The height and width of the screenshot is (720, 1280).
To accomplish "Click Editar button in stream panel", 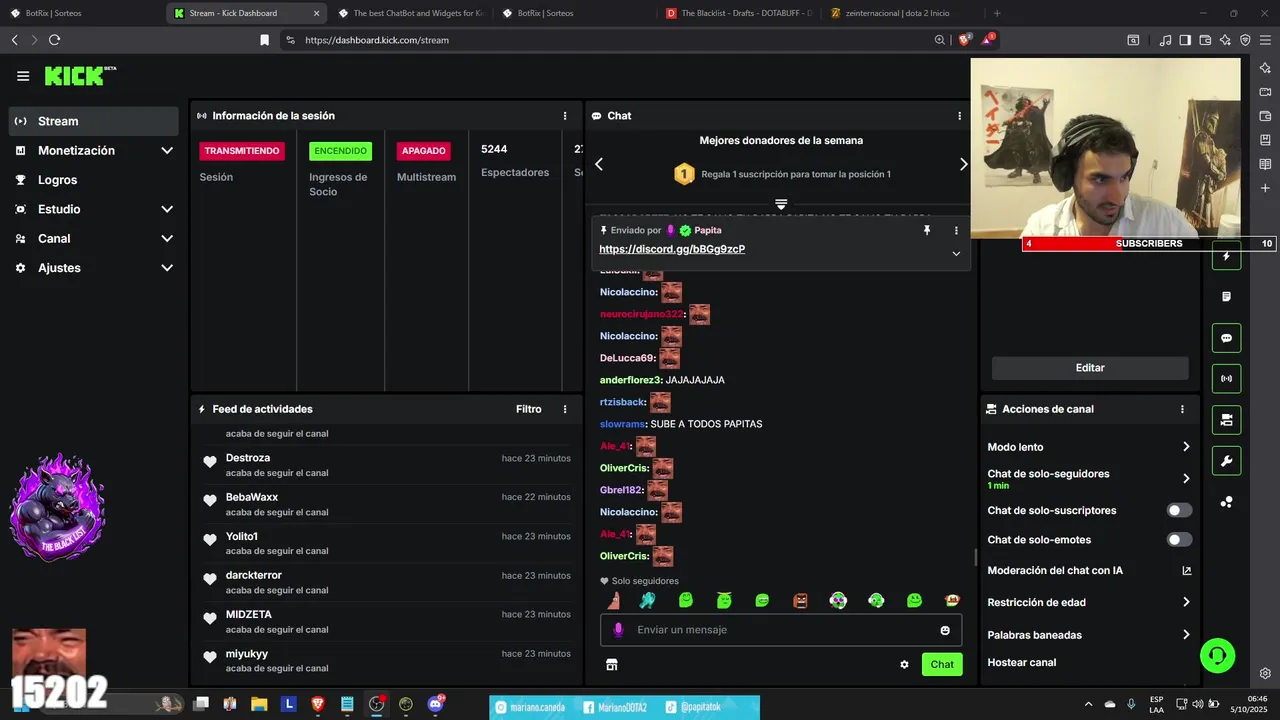I will coord(1090,368).
